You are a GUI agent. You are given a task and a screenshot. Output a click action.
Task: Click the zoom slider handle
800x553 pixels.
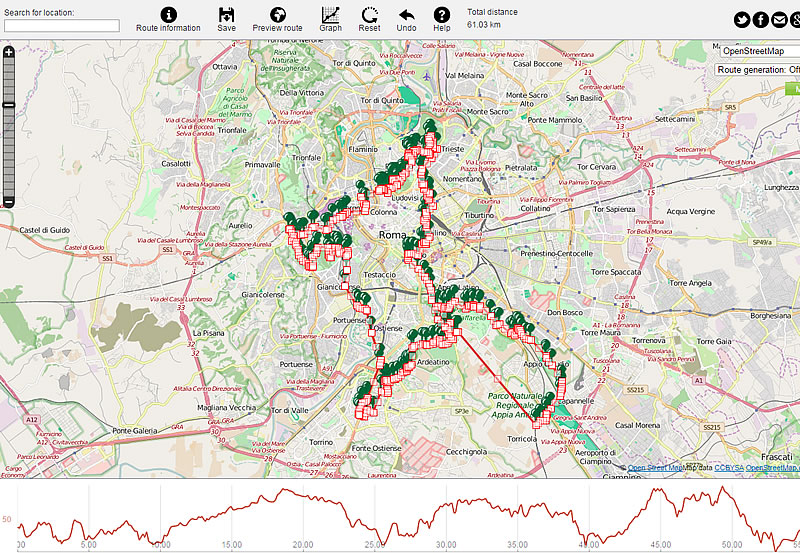tap(9, 105)
